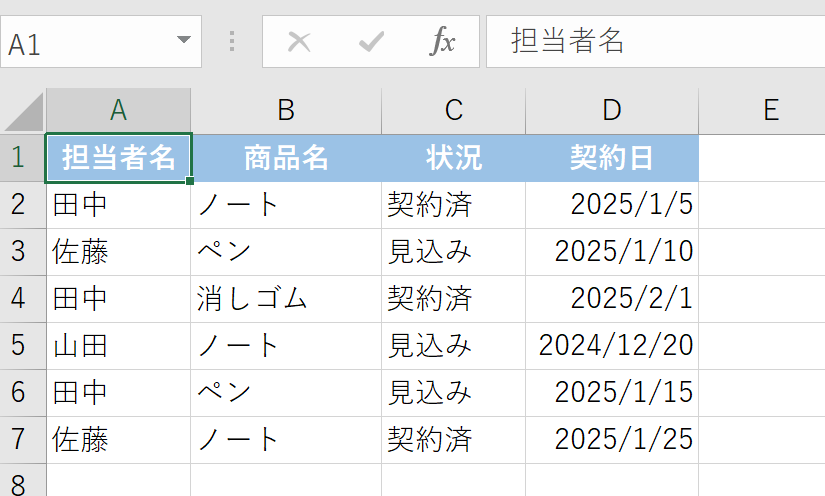
Task: Click the 商品名 header cell
Action: pyautogui.click(x=286, y=158)
